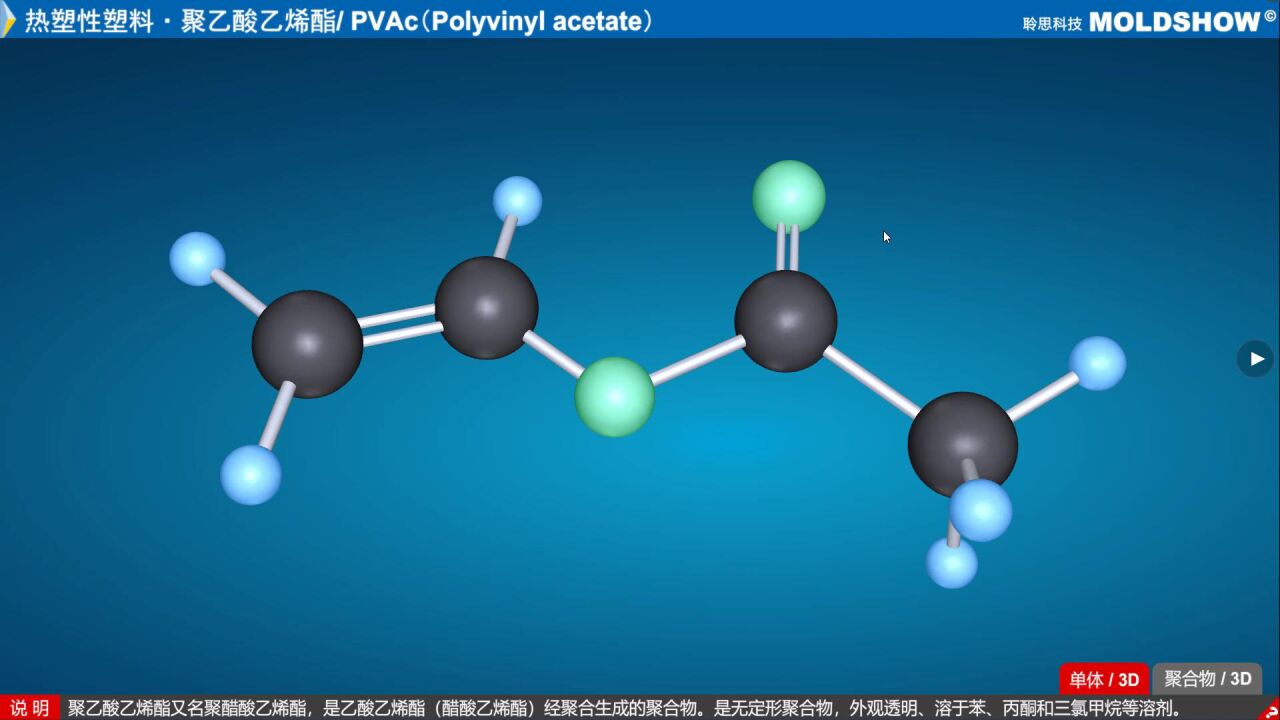Switch to the 聚合物 / 3D view
The width and height of the screenshot is (1280, 720).
(1206, 679)
